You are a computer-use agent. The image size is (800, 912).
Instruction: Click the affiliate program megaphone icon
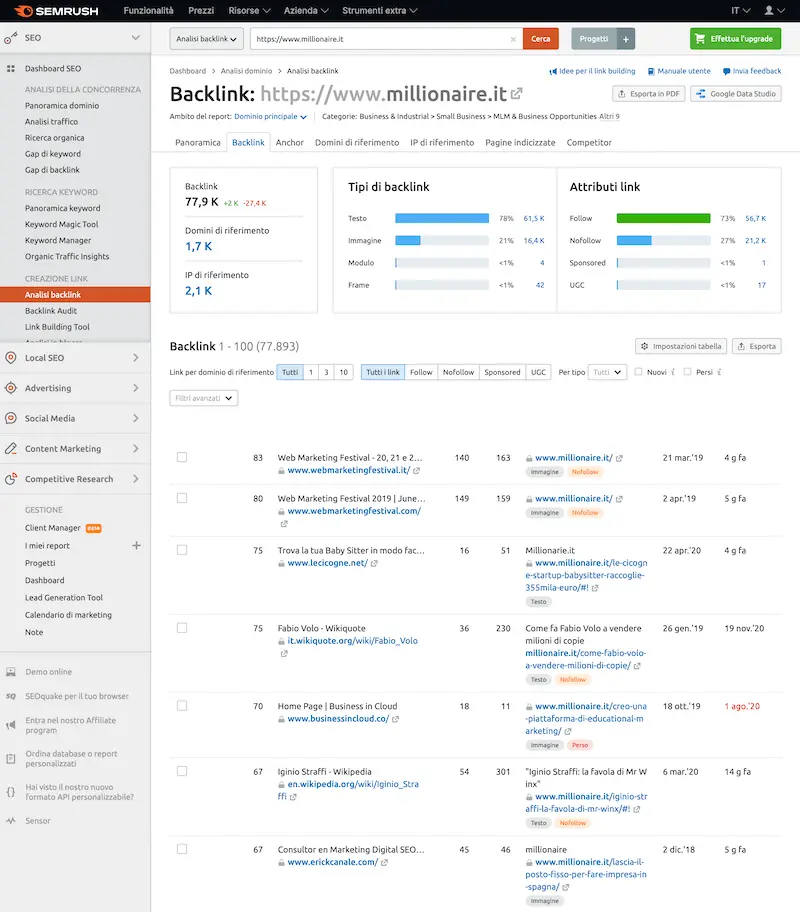coord(10,725)
